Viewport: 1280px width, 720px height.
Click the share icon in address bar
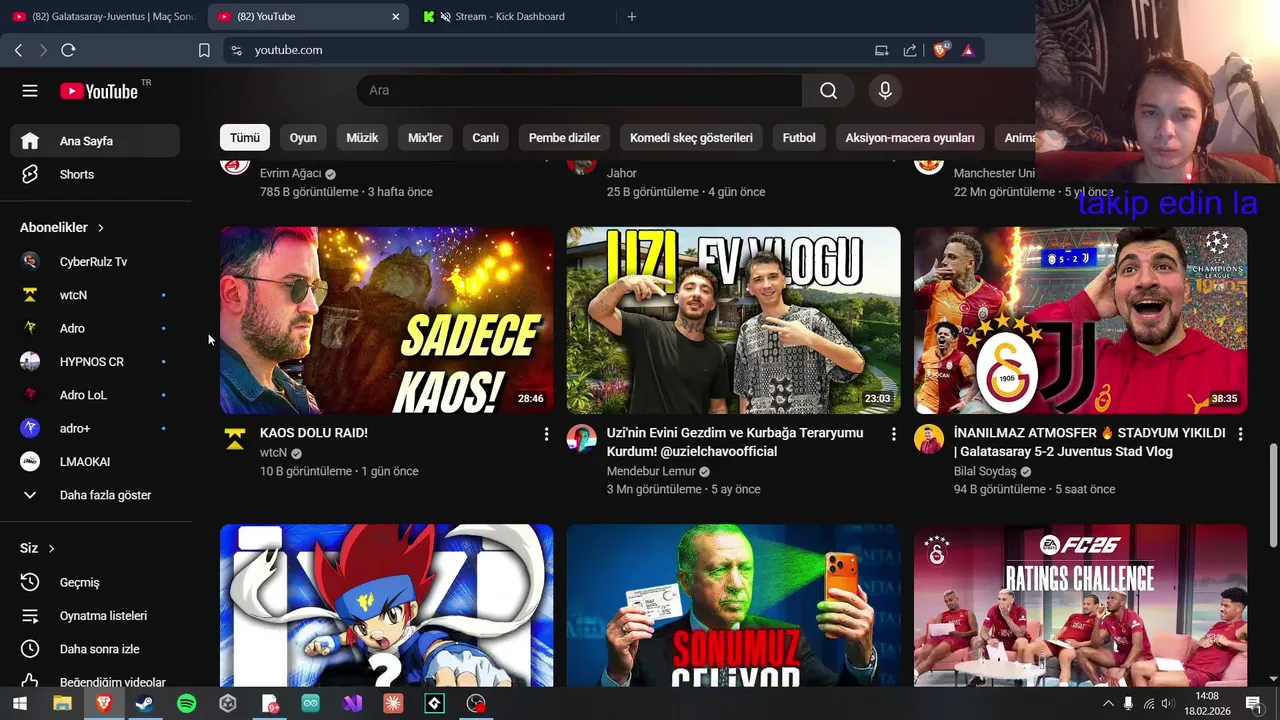tap(910, 50)
